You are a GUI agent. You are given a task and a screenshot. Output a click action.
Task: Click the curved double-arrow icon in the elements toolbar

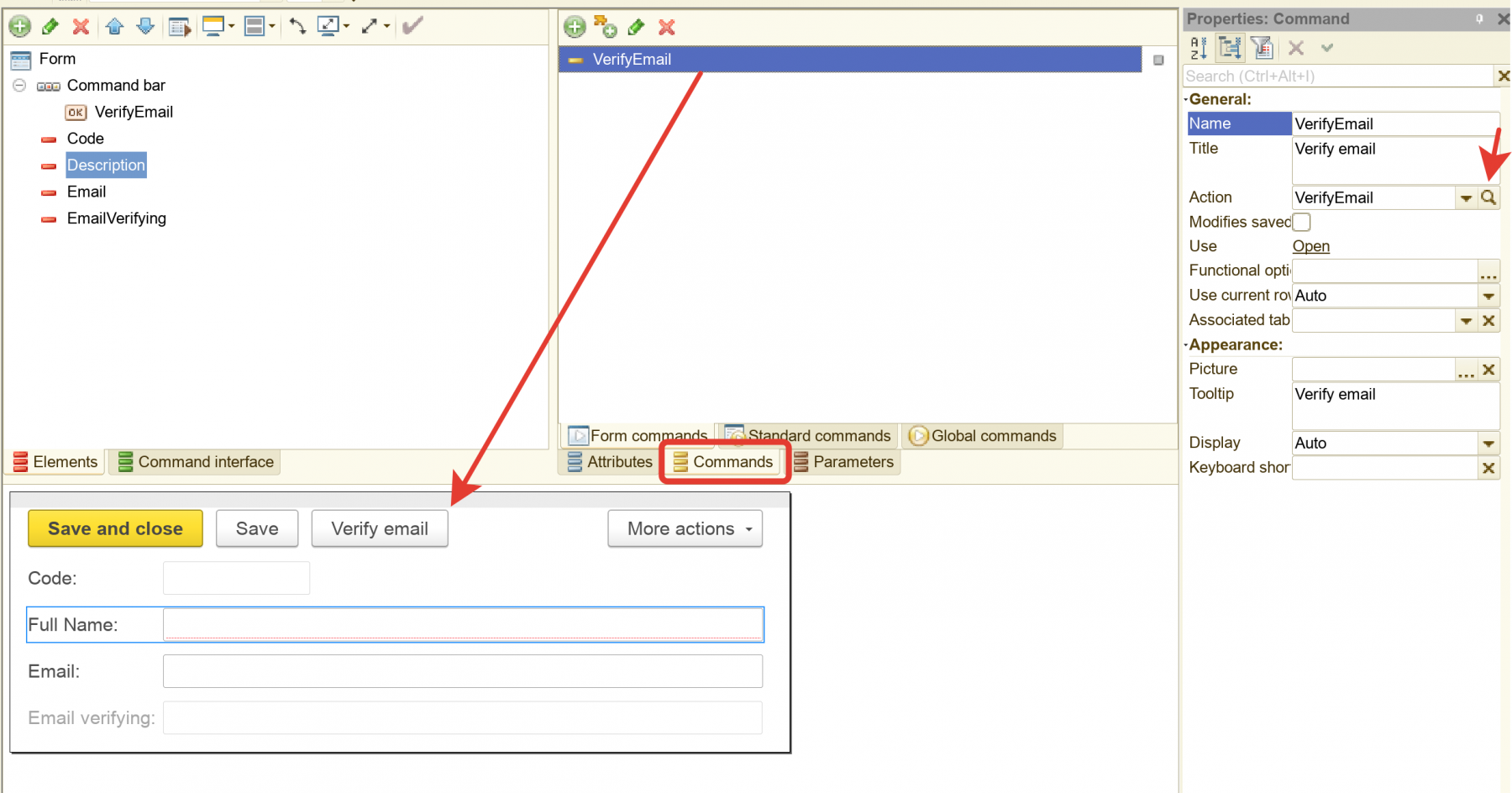(x=297, y=26)
